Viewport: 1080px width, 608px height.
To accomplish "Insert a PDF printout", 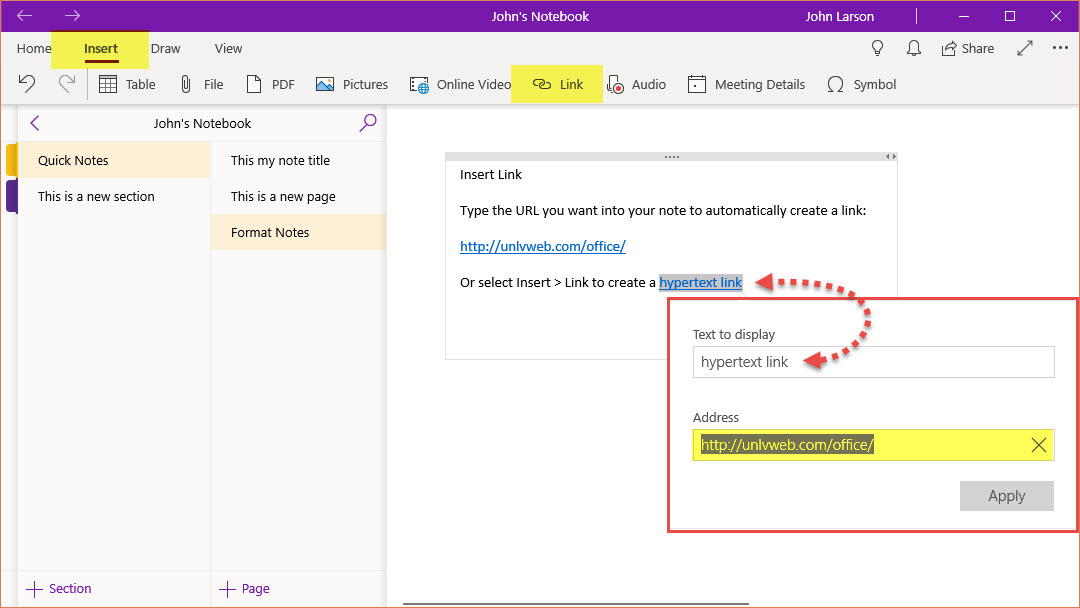I will click(270, 85).
